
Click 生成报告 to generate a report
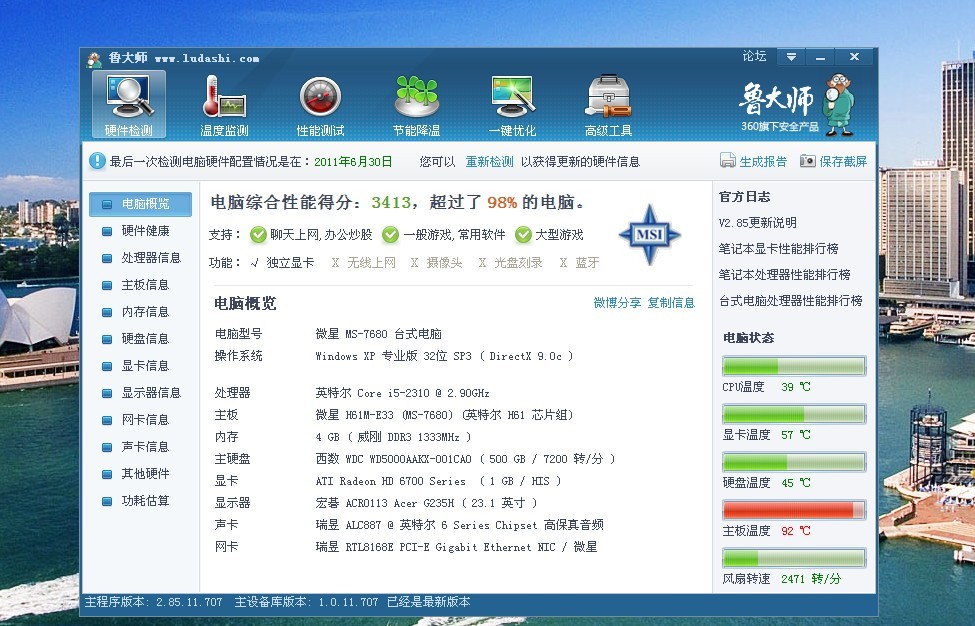coord(754,162)
